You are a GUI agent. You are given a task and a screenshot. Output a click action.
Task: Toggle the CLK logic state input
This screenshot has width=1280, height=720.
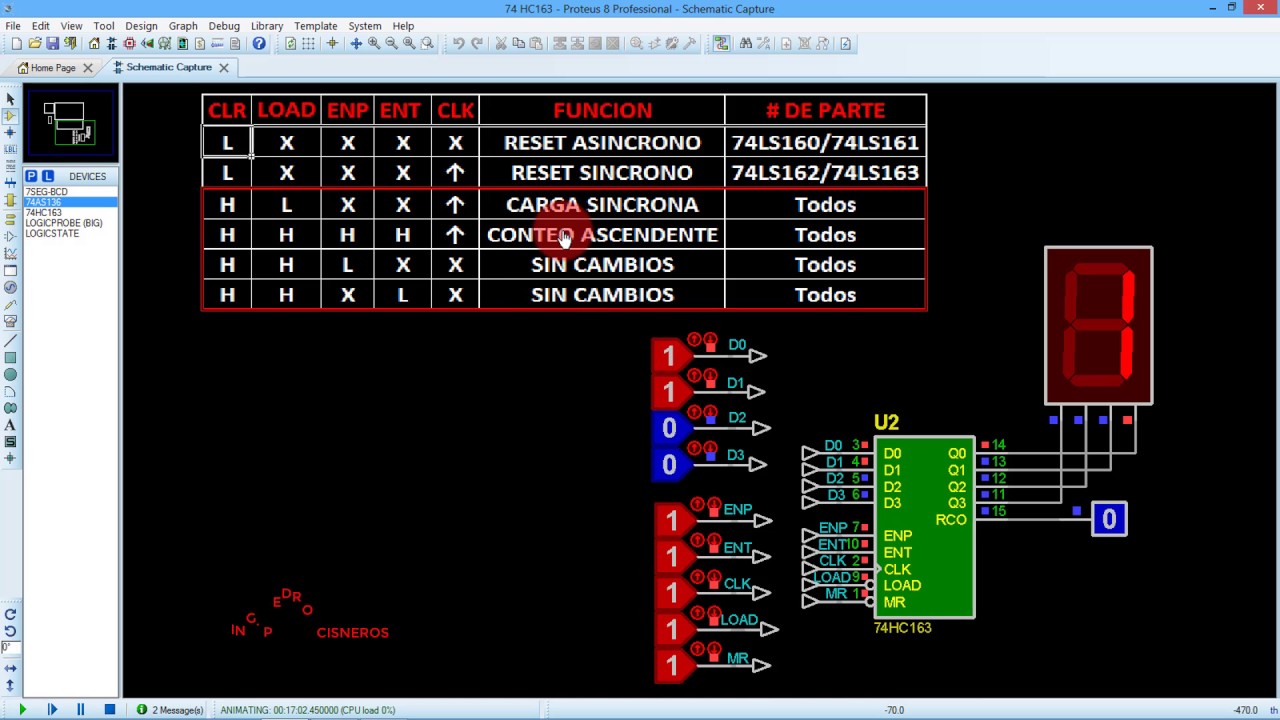click(x=672, y=593)
